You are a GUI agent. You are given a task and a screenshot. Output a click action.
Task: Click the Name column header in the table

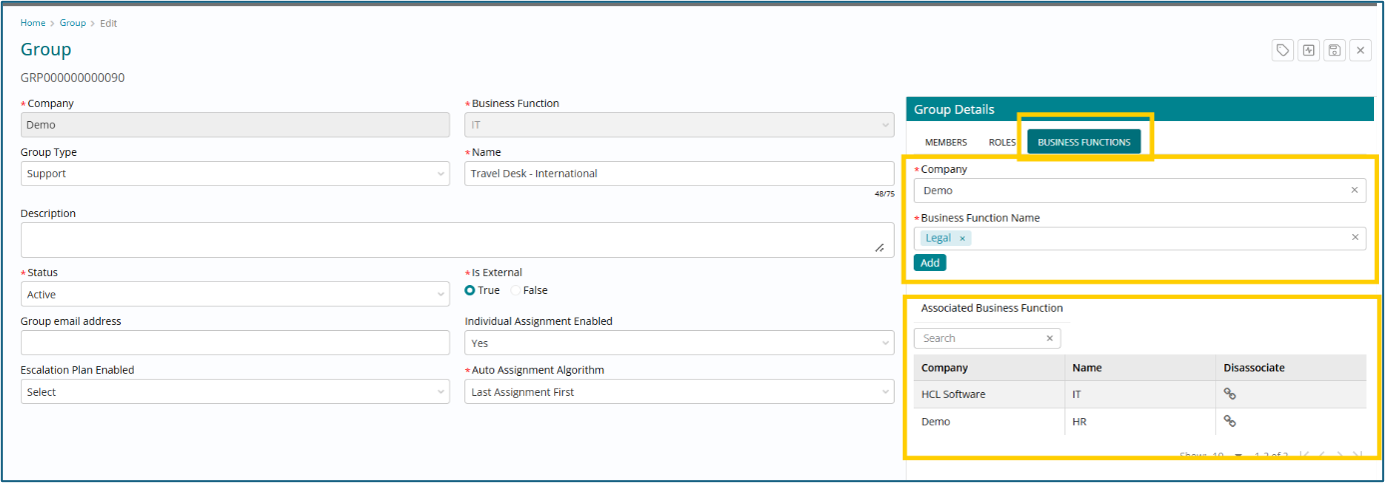1140,368
